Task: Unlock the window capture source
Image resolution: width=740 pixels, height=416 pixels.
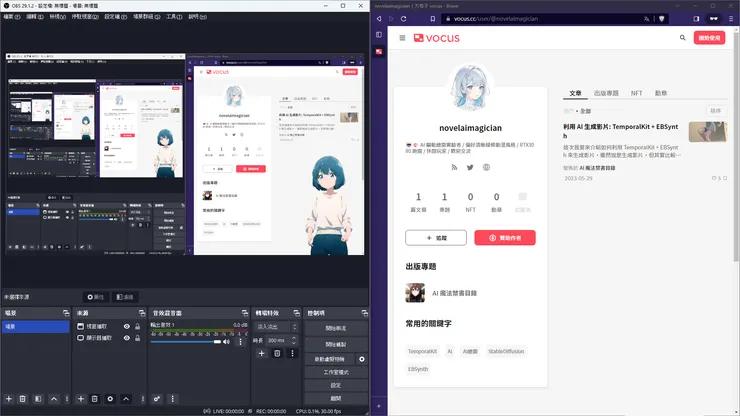Action: [137, 326]
